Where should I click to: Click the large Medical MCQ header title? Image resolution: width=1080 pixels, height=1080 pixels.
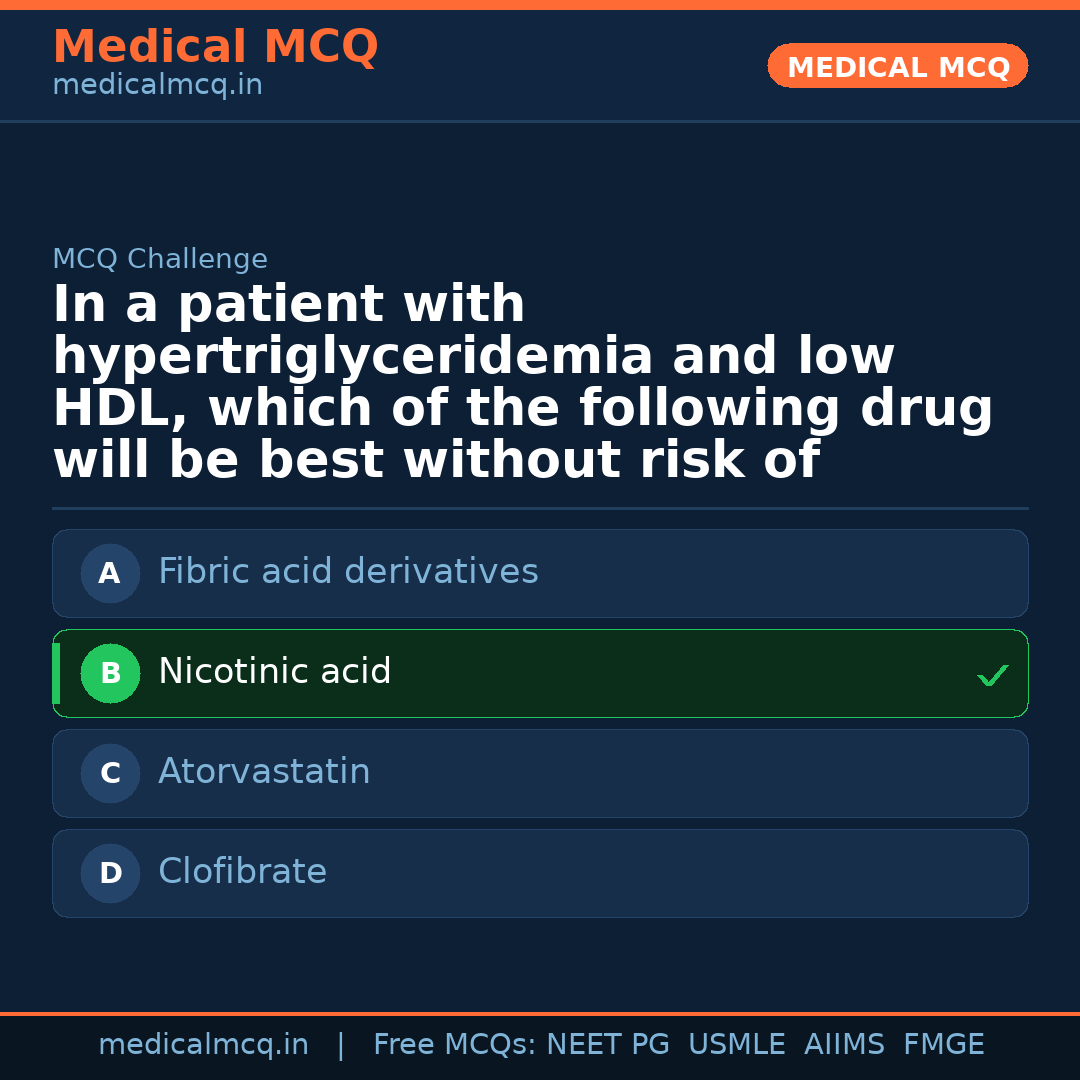215,47
